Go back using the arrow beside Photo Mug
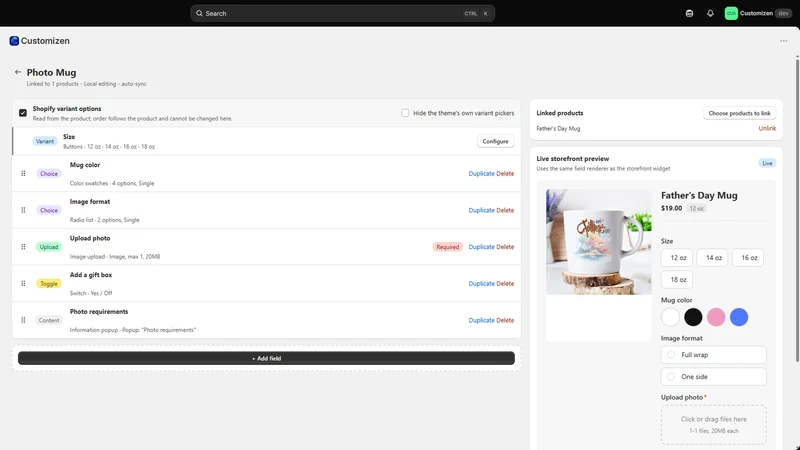Viewport: 800px width, 450px height. (18, 72)
